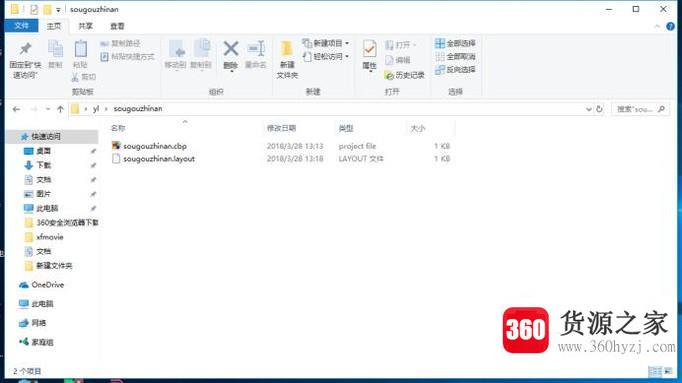The height and width of the screenshot is (383, 682).
Task: Click the 复制到 copy-to icon
Action: point(201,49)
